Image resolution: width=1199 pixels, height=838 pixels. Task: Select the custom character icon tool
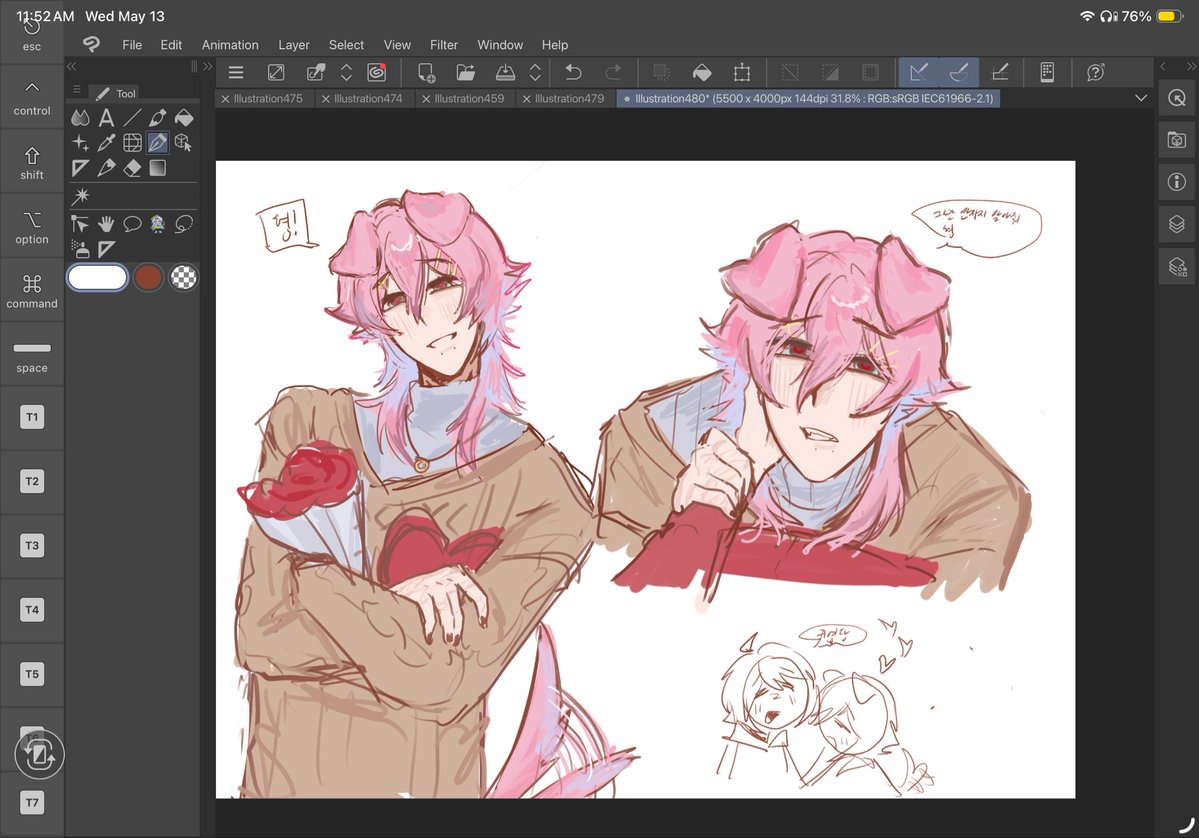[x=158, y=224]
